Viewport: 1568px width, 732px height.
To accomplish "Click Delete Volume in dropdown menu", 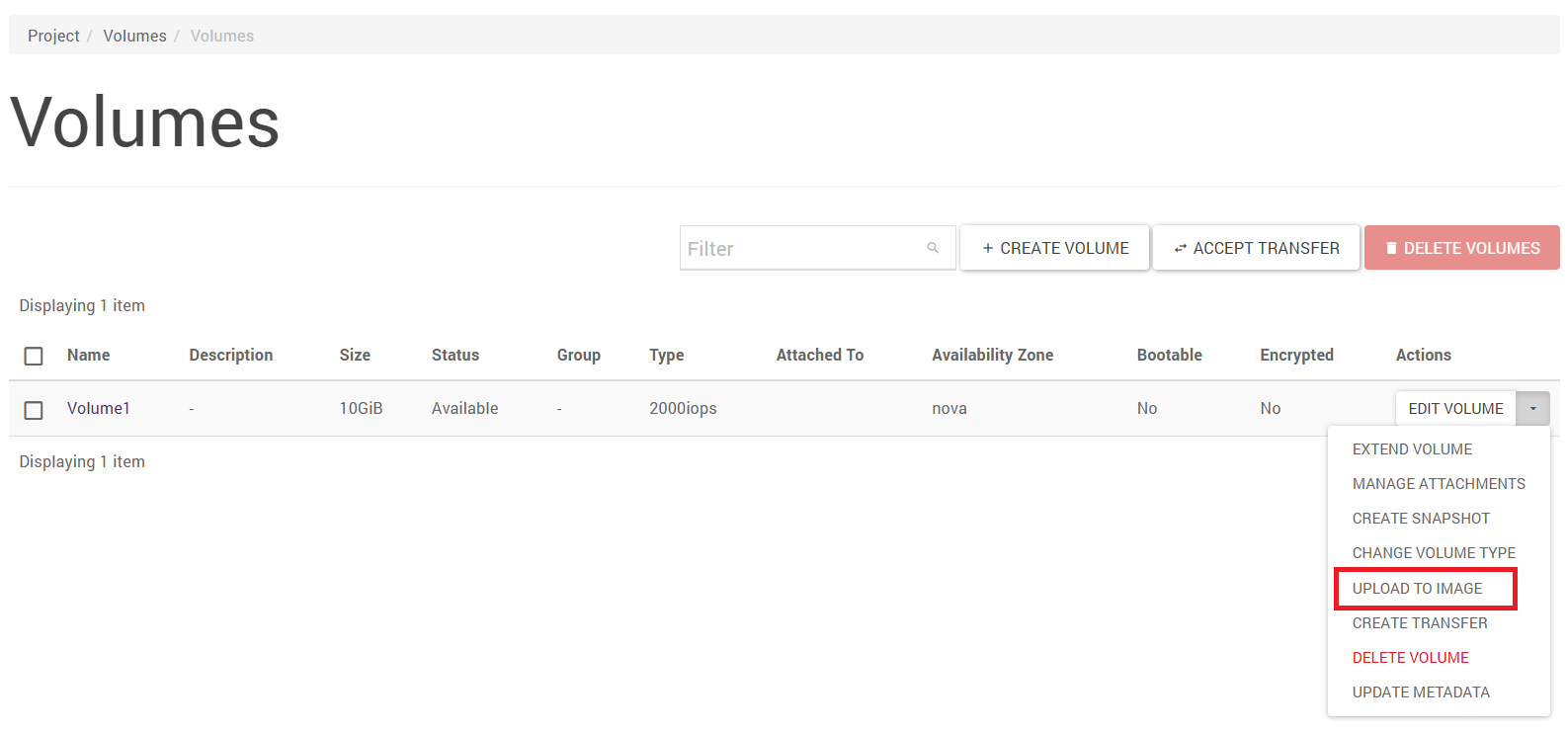I will point(1410,658).
